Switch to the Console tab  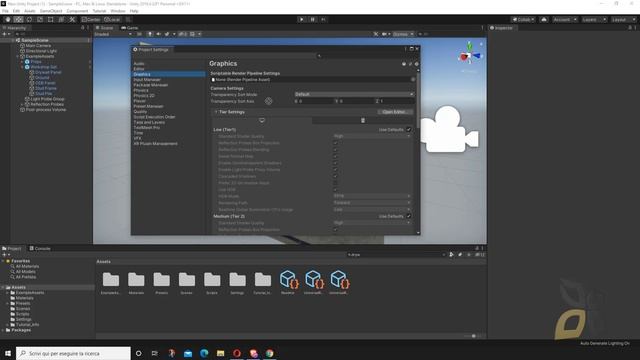coord(40,248)
